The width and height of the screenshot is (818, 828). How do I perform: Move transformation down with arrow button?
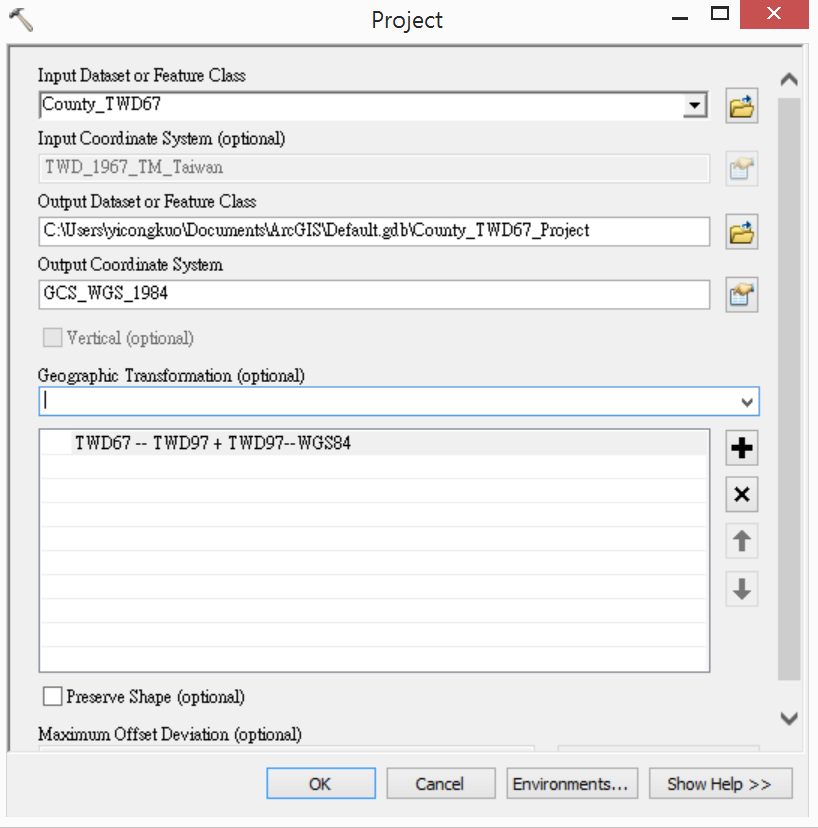[741, 588]
